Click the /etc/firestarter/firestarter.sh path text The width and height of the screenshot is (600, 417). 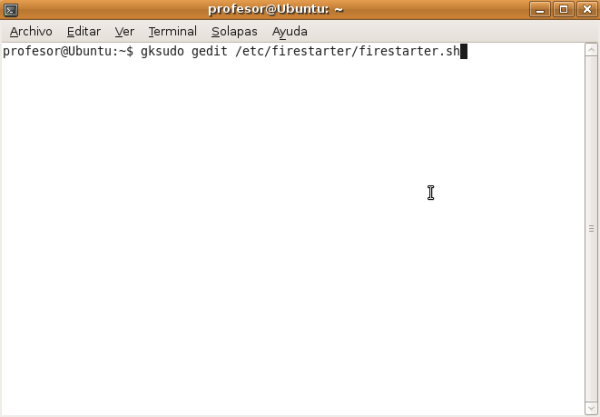click(347, 51)
